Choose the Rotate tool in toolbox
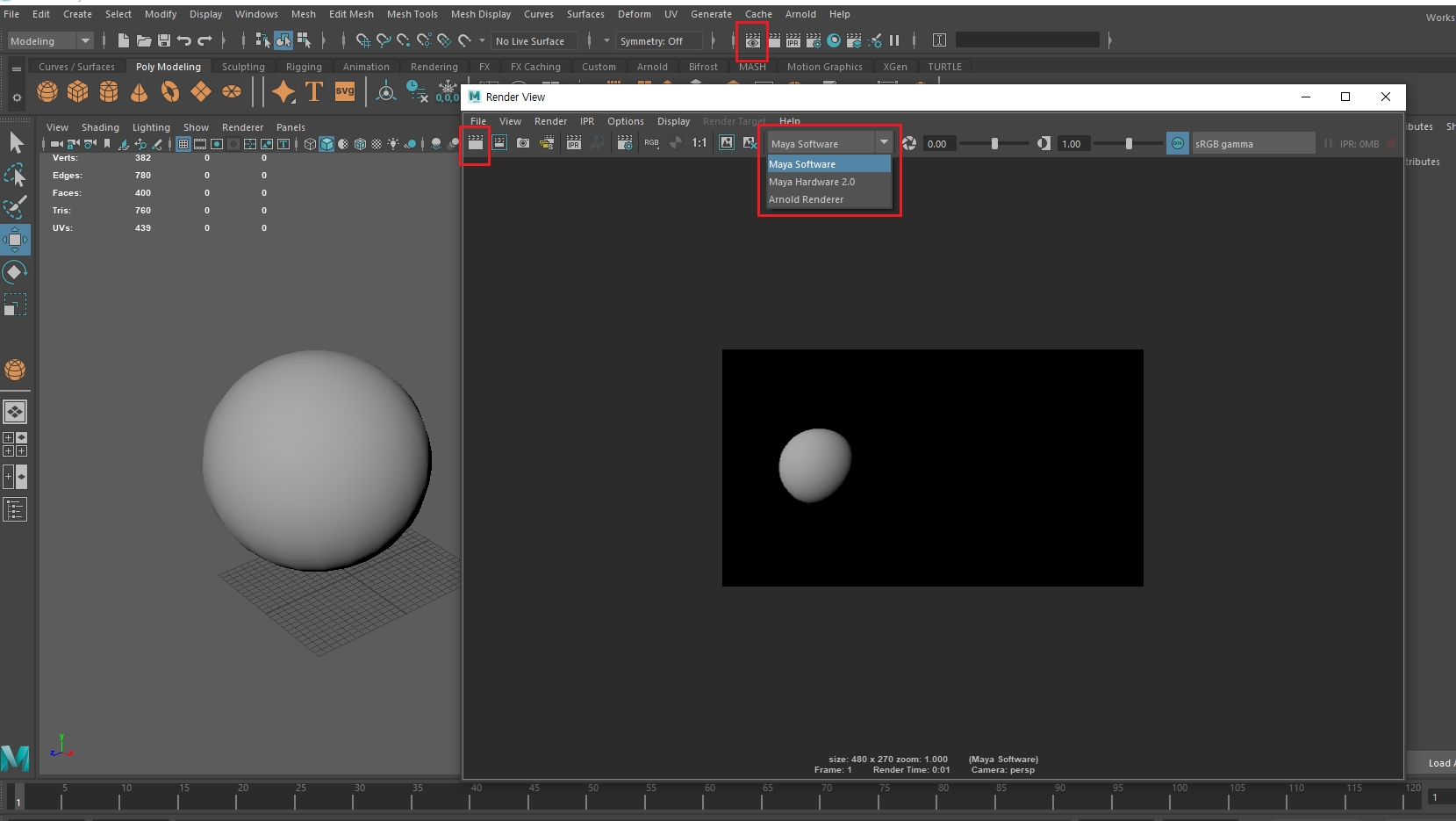1456x821 pixels. (x=16, y=272)
